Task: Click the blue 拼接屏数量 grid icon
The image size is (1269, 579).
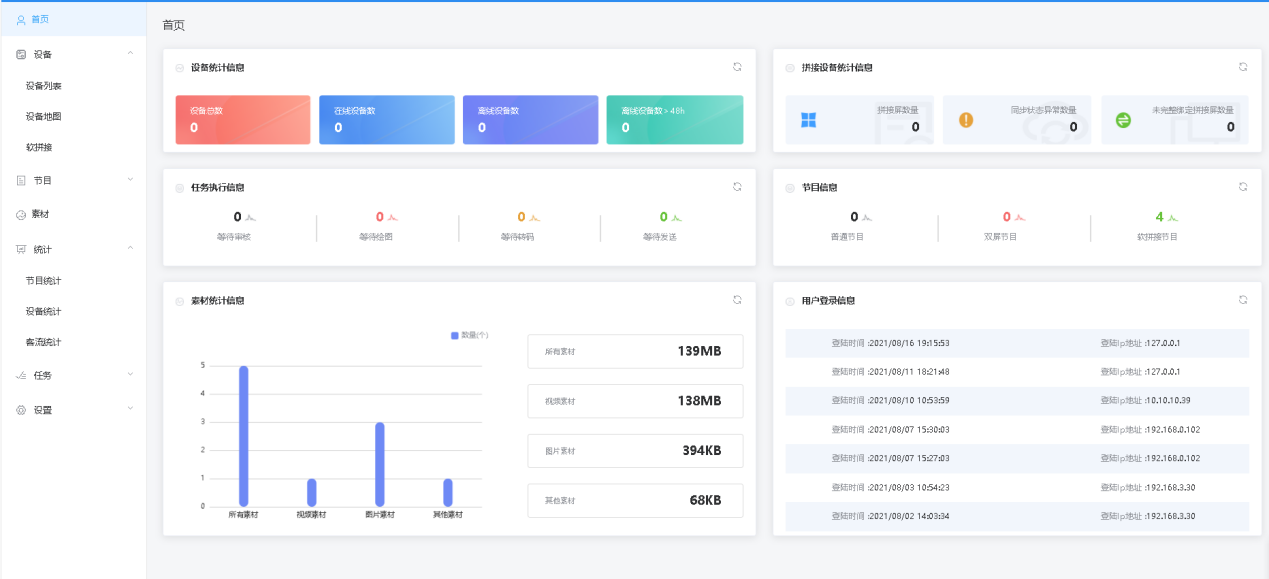Action: pyautogui.click(x=809, y=120)
